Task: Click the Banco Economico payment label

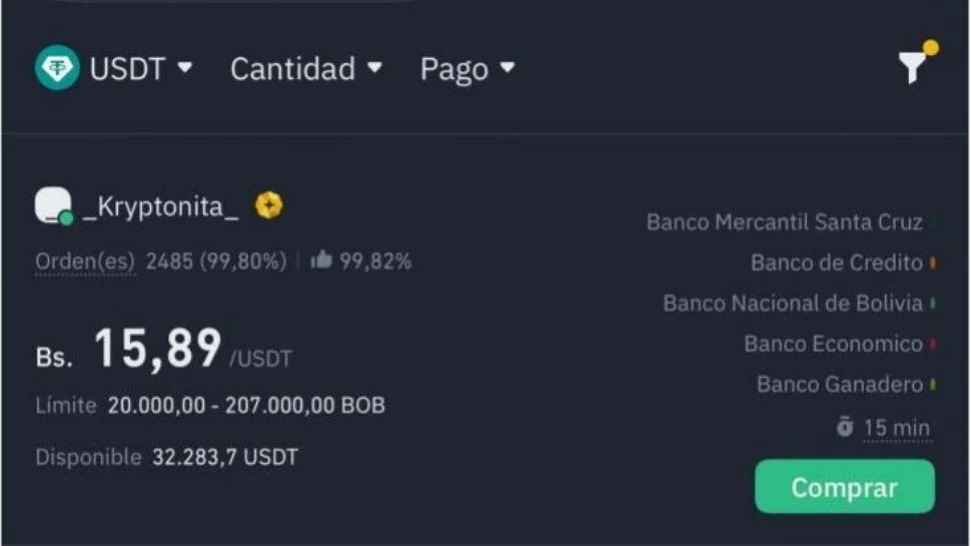Action: (x=833, y=344)
